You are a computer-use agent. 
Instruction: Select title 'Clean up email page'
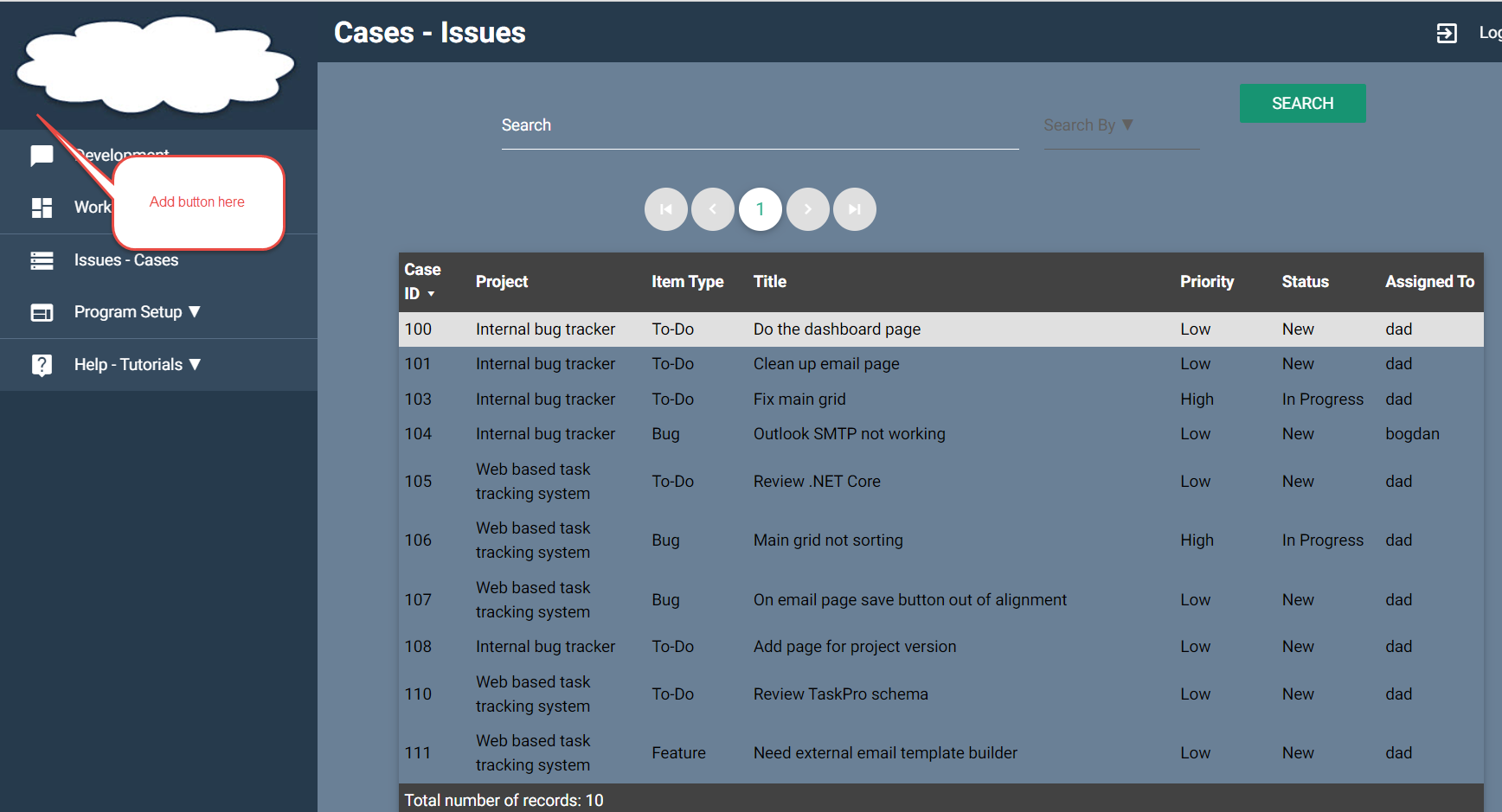click(x=826, y=364)
